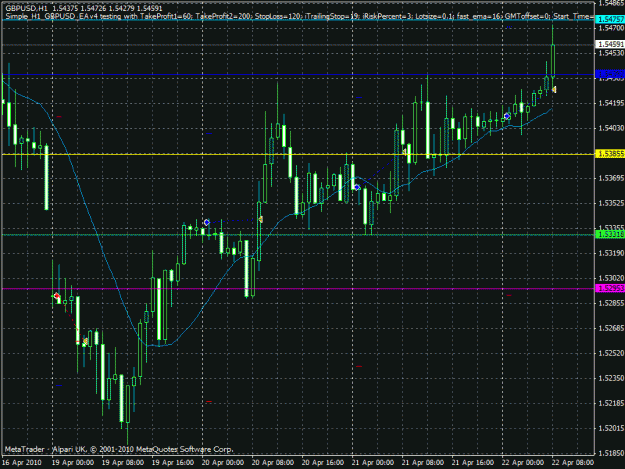This screenshot has width=625, height=469.
Task: Select the dark blue horizontal line
Action: pyautogui.click(x=298, y=75)
